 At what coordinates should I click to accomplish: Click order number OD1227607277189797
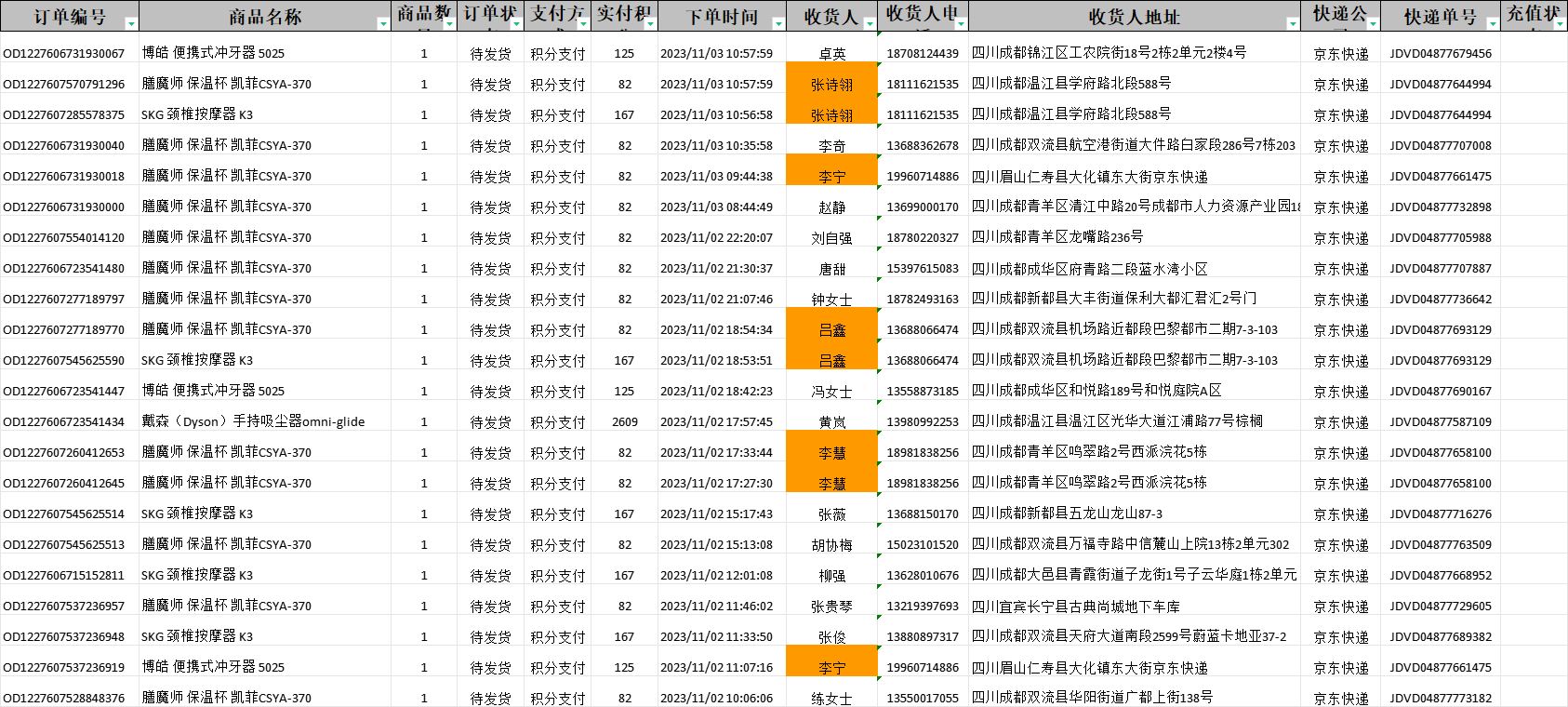click(64, 300)
